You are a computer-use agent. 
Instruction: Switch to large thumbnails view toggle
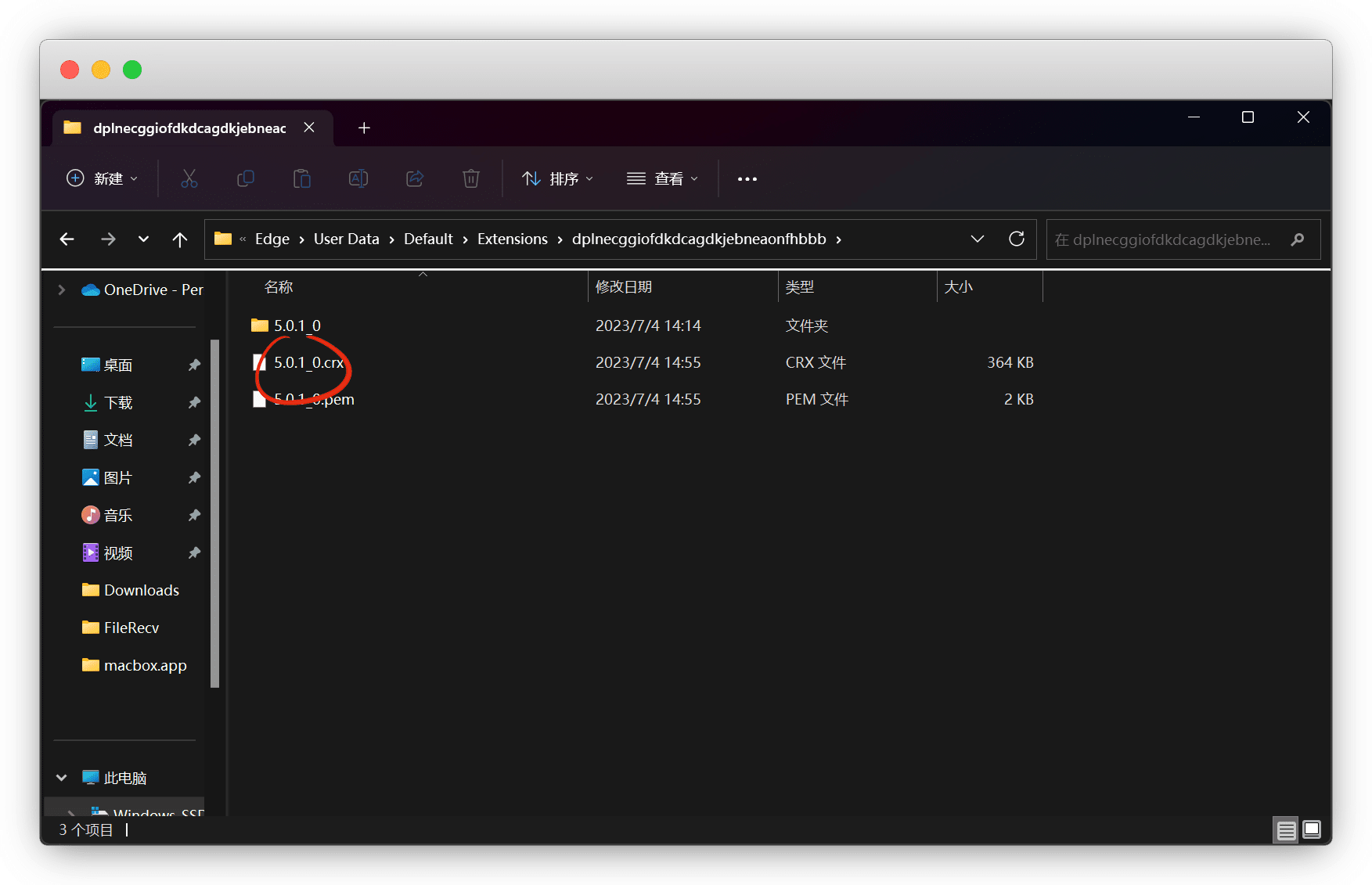[x=1312, y=829]
